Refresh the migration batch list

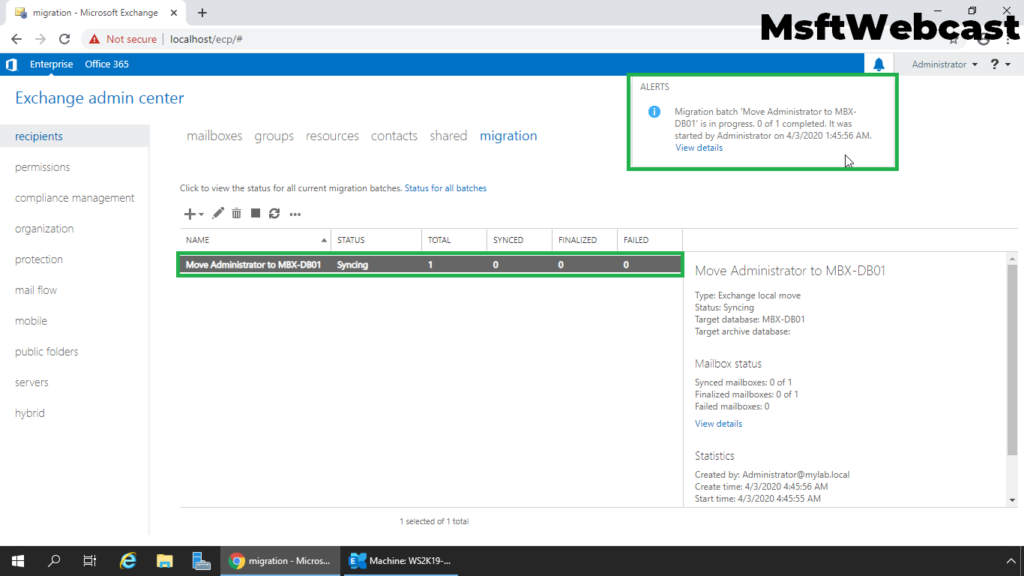point(274,213)
